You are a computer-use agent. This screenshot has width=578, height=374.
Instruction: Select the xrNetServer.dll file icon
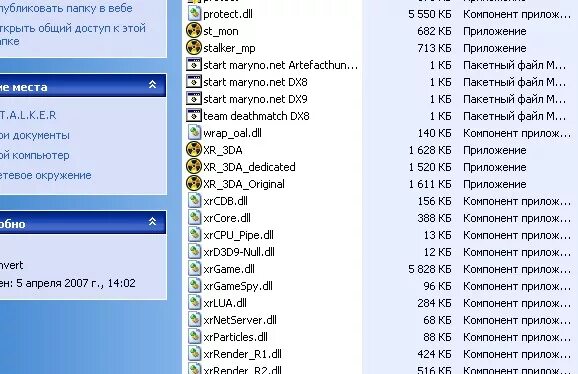(x=194, y=319)
